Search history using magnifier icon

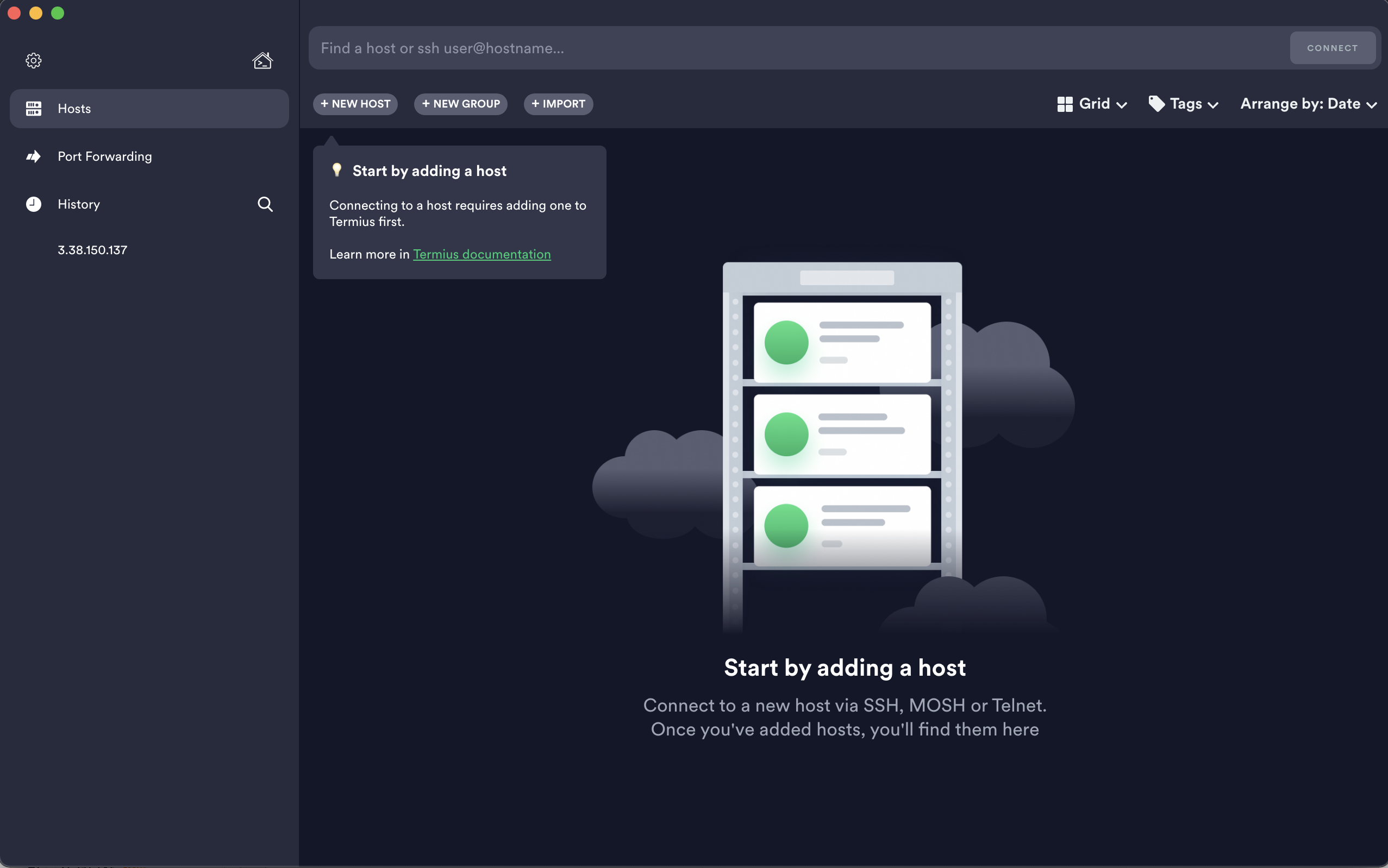pyautogui.click(x=265, y=204)
